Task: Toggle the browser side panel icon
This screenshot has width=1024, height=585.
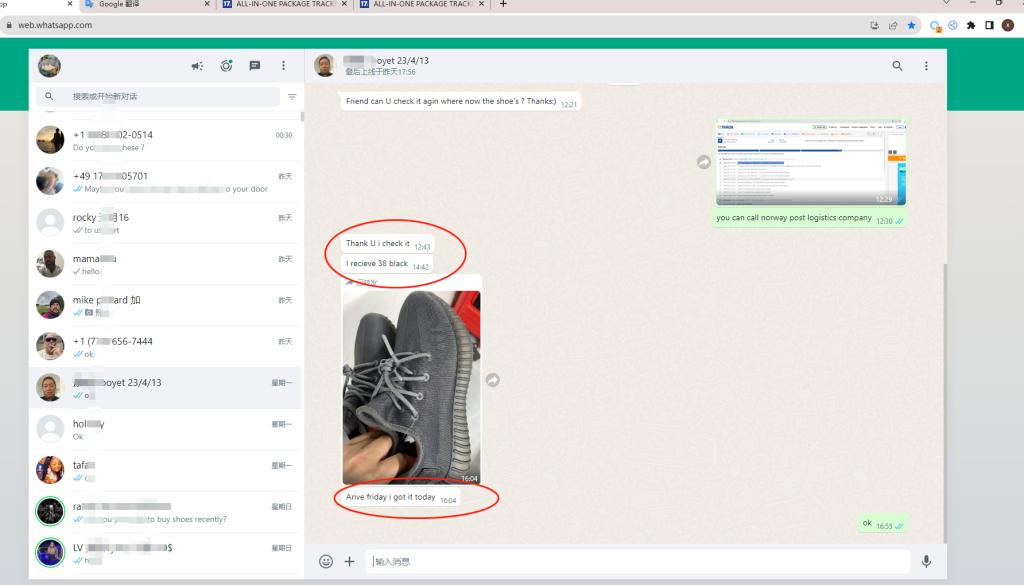Action: (x=988, y=25)
